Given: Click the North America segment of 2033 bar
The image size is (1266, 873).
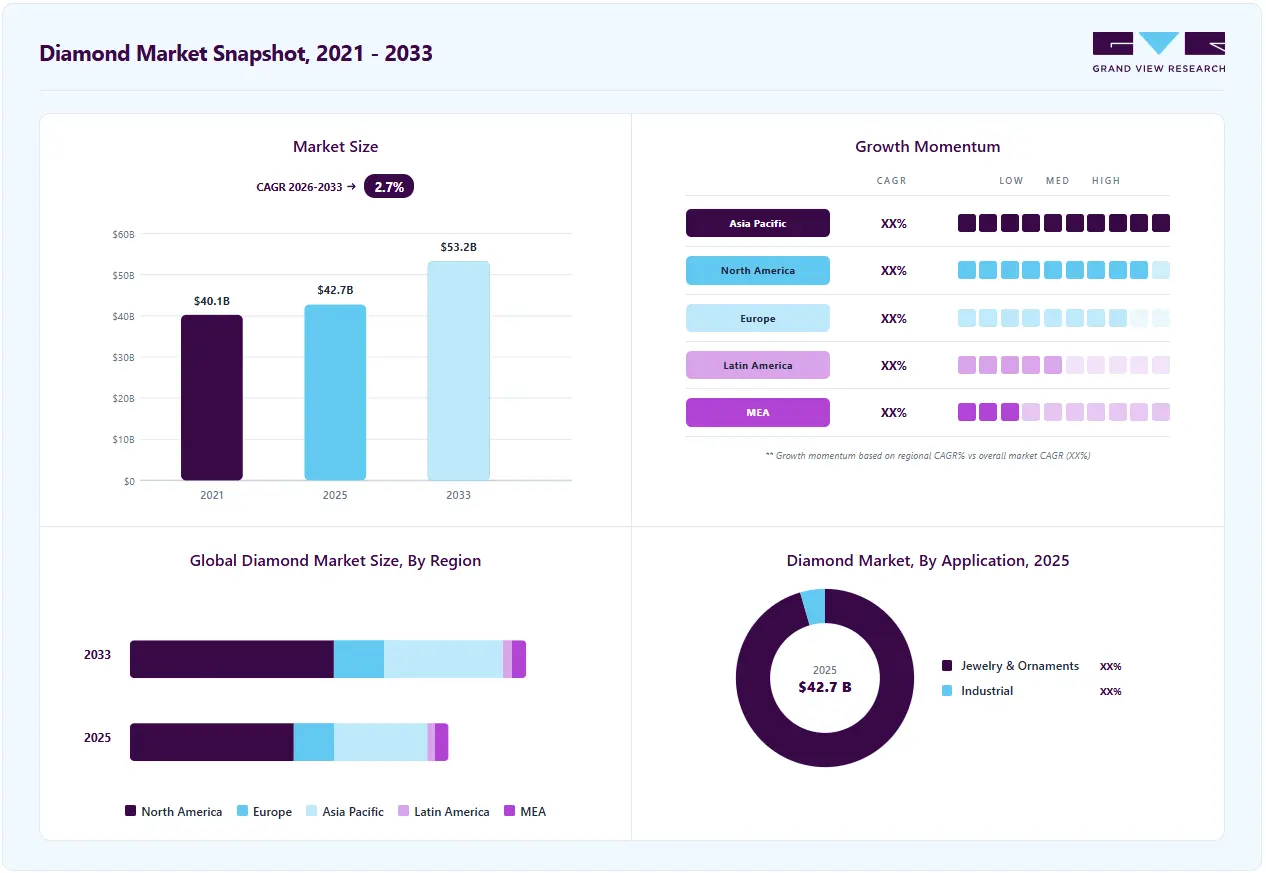Looking at the screenshot, I should [232, 659].
